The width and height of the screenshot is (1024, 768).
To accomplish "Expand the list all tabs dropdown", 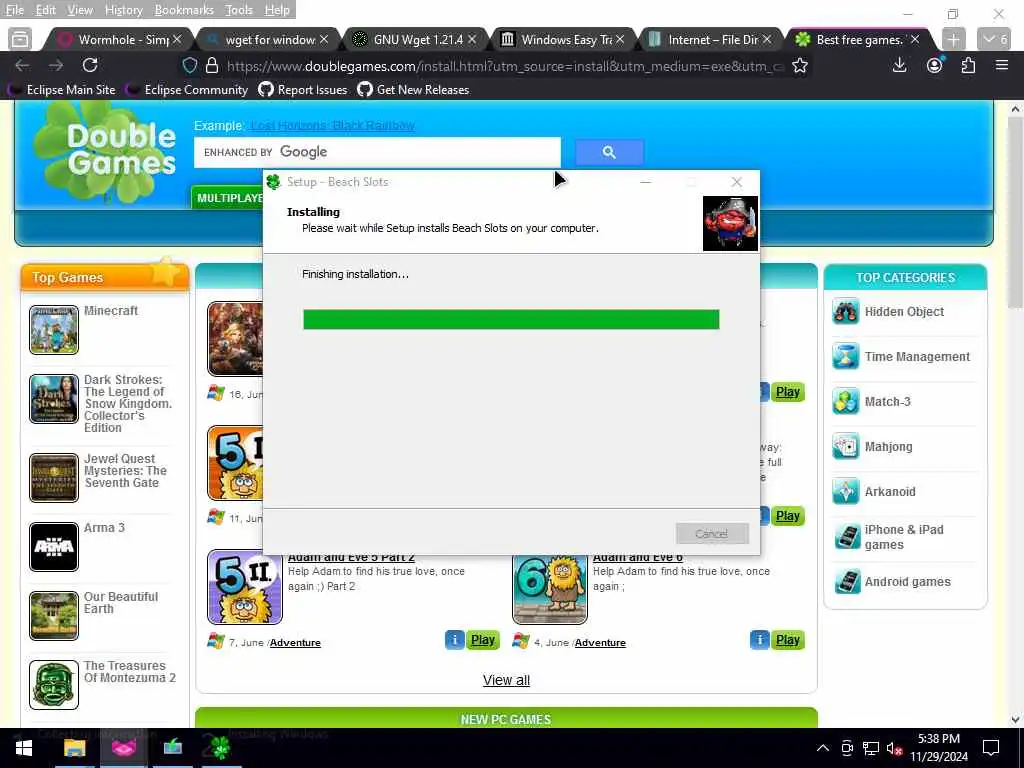I will click(994, 40).
